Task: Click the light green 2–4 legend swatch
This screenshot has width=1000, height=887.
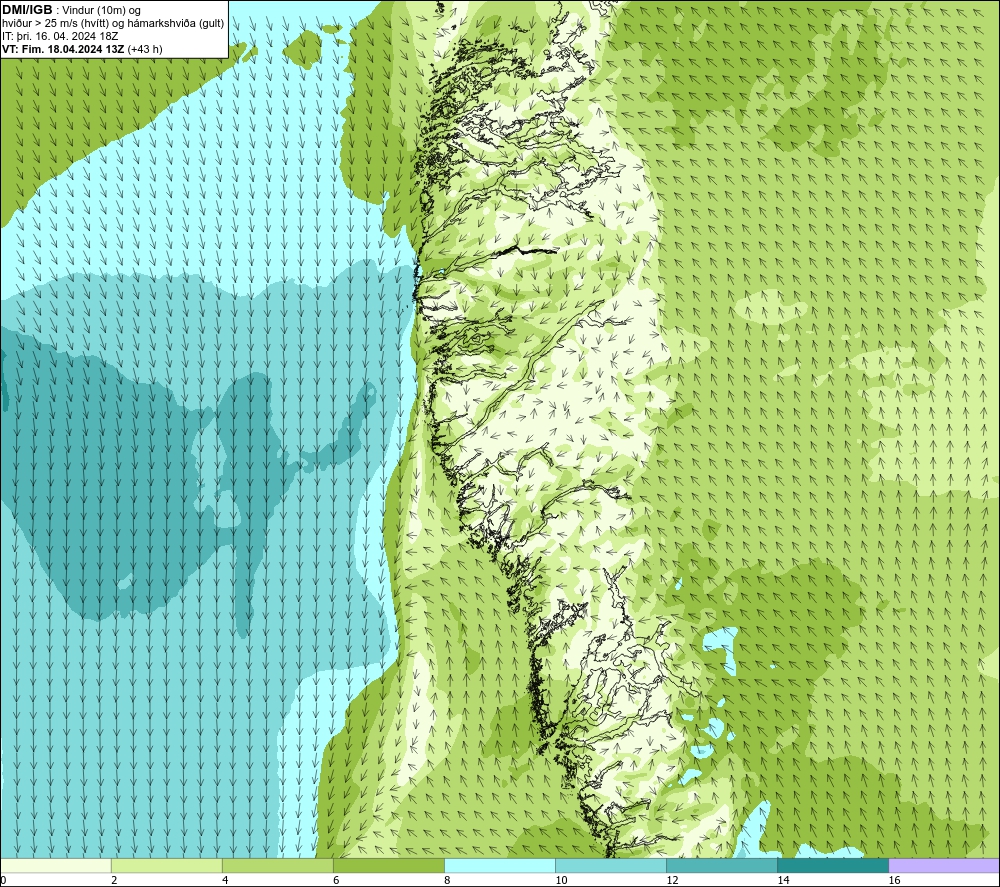Action: click(x=166, y=865)
